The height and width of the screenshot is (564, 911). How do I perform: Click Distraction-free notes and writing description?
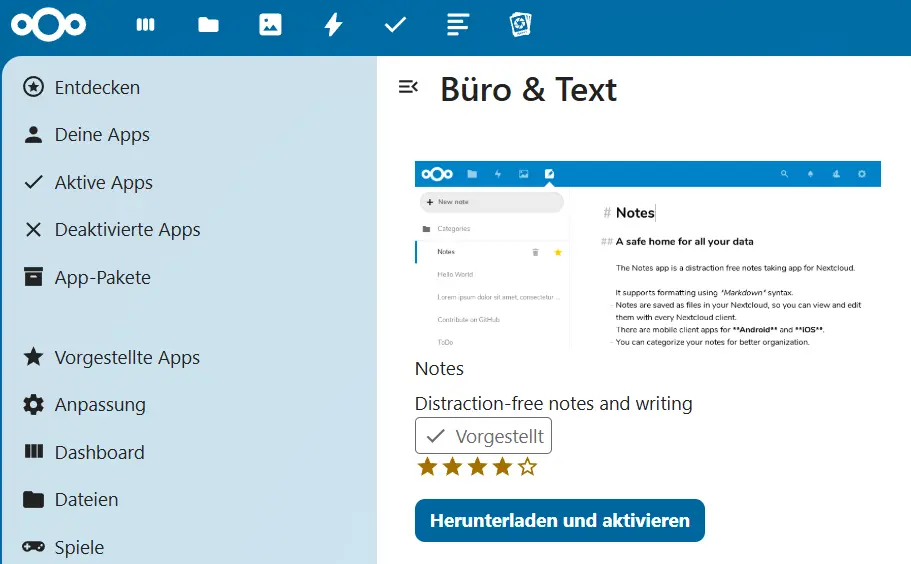(x=554, y=403)
